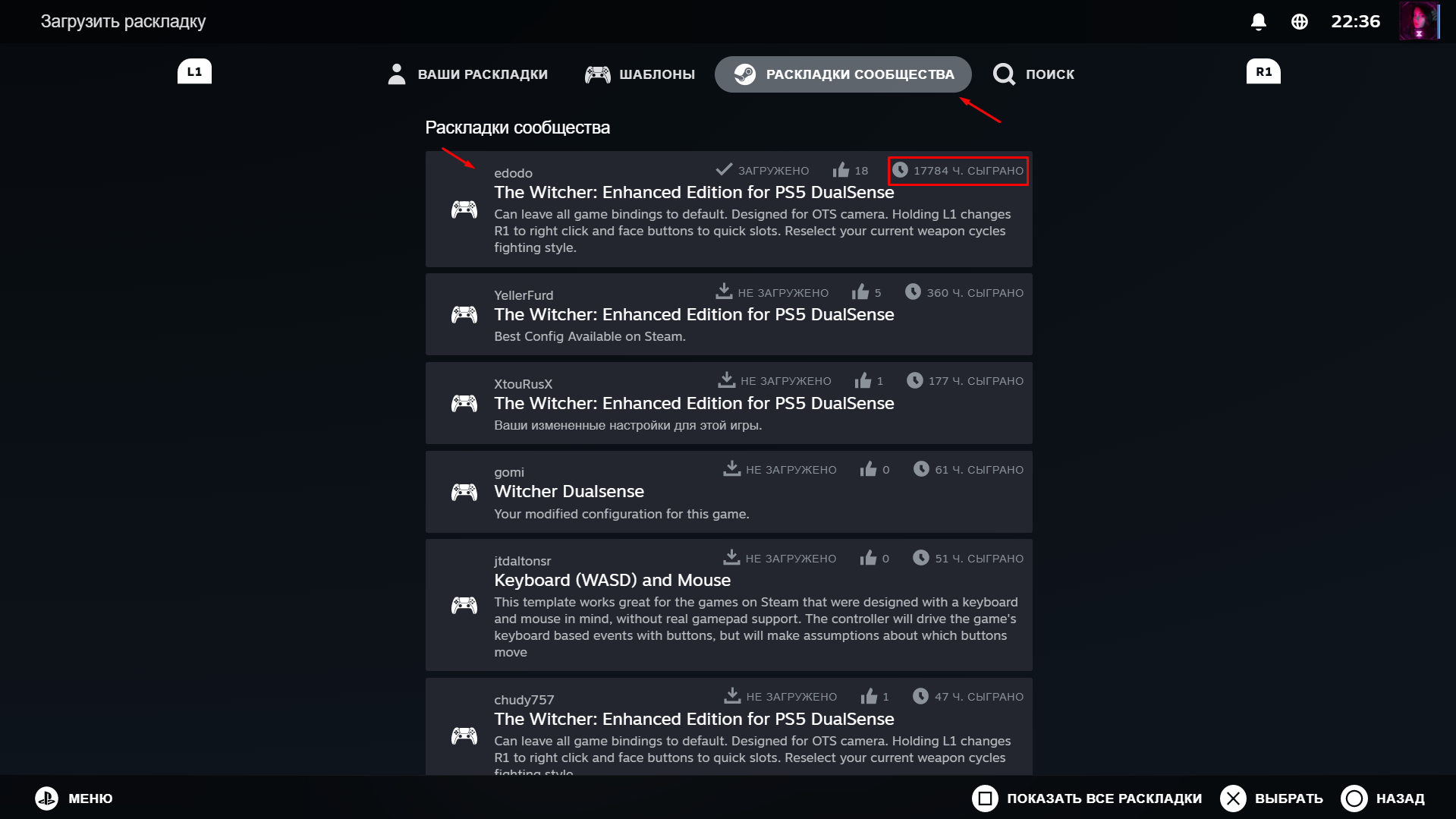Click the PlayStation Меню button
The height and width of the screenshot is (819, 1456).
(74, 799)
